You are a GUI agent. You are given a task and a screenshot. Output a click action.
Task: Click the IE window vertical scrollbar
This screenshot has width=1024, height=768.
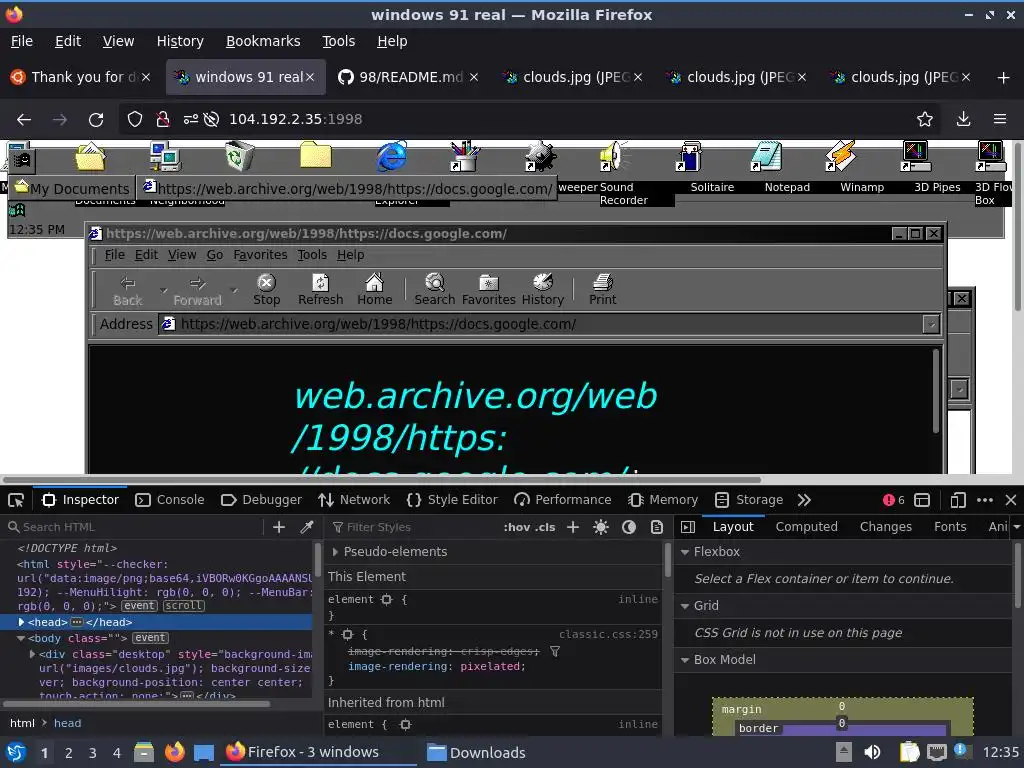point(935,391)
